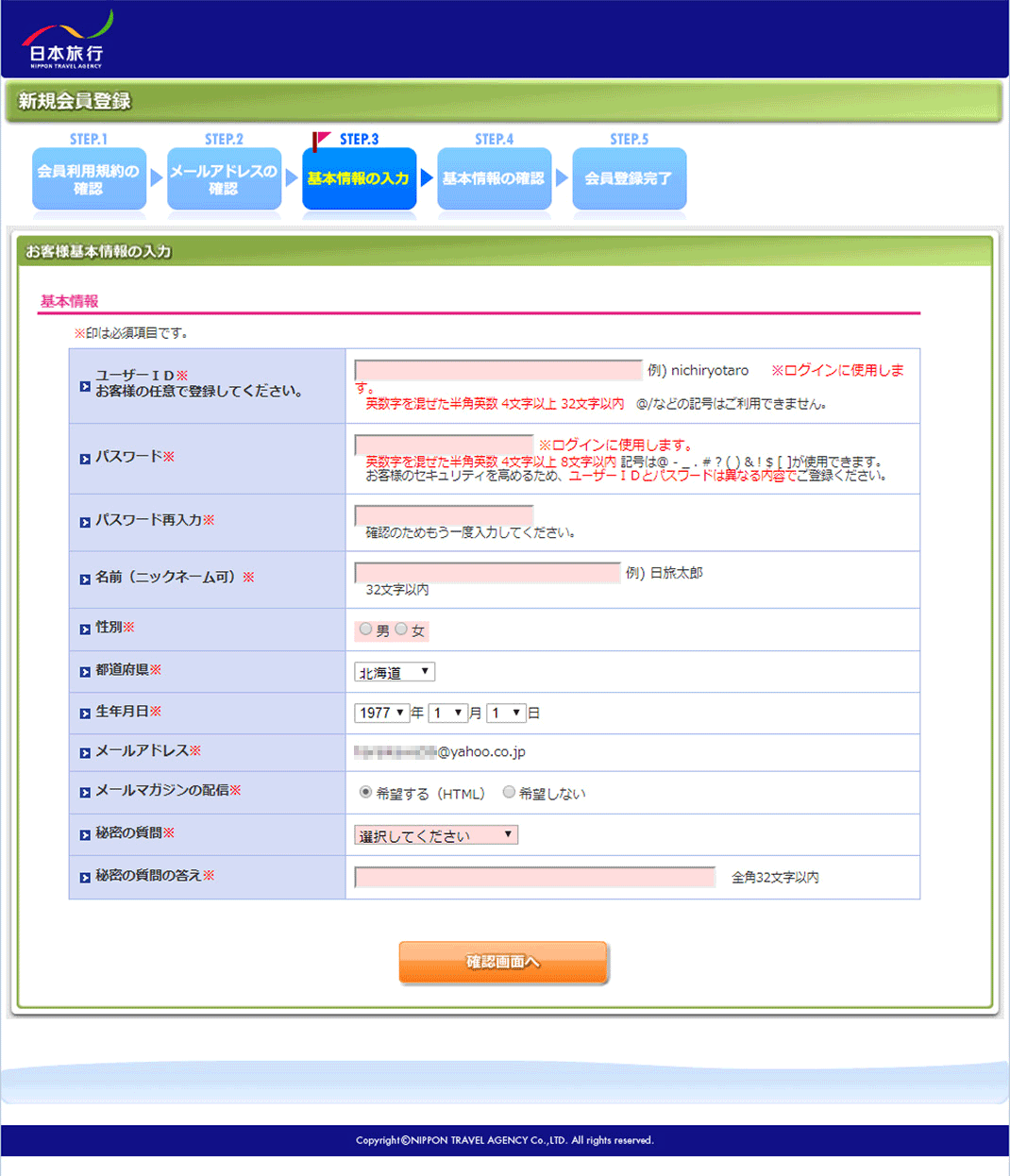1010x1176 pixels.
Task: Click the STEP.4 基本情報の確認 tab
Action: [494, 179]
